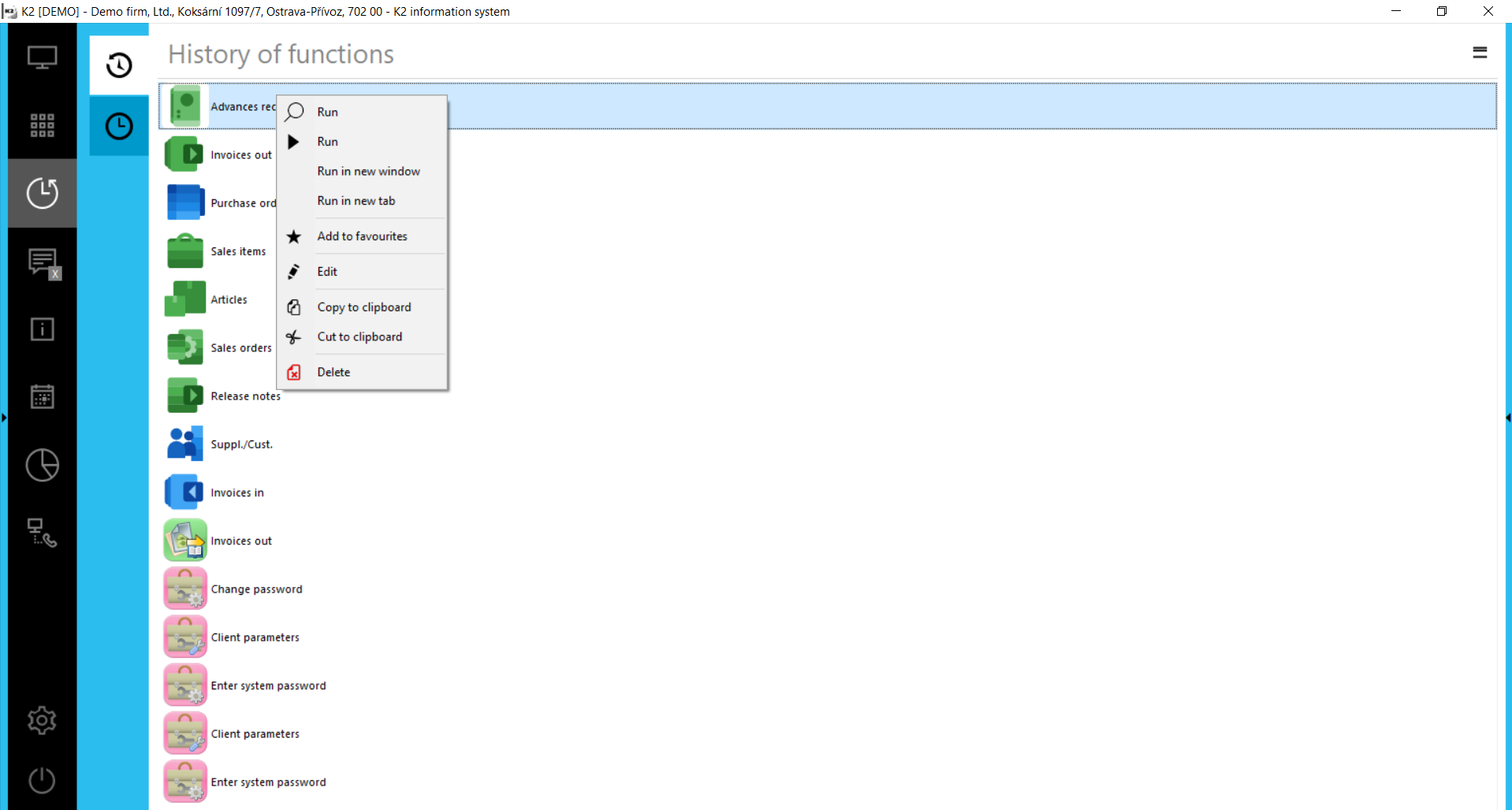Select the Advances function icon
Viewport: 1512px width, 810px height.
click(x=185, y=106)
